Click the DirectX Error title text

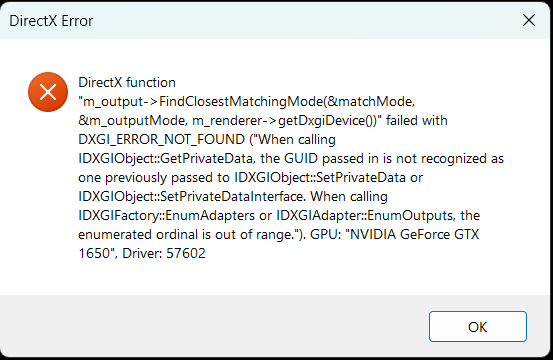pos(51,21)
